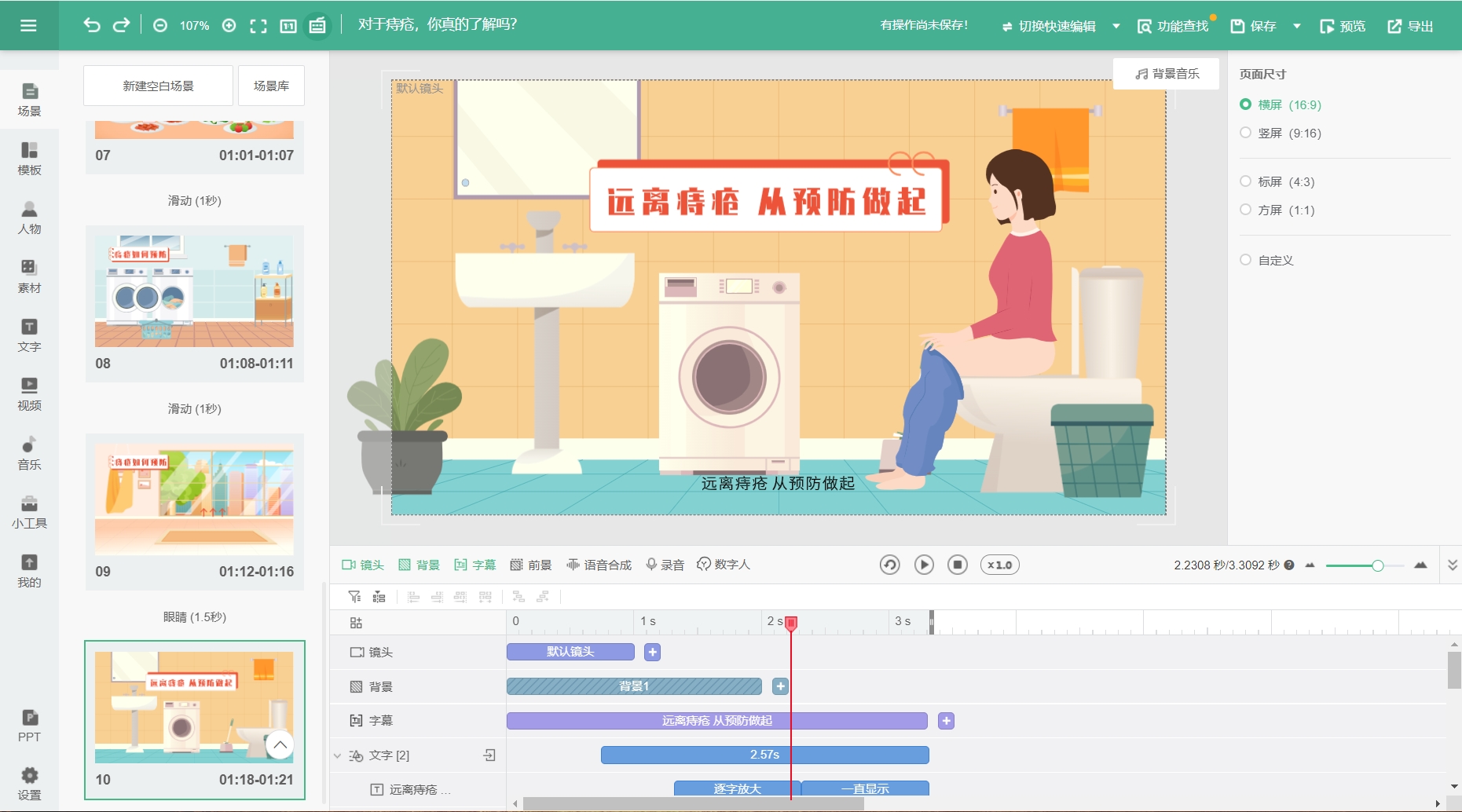Image resolution: width=1462 pixels, height=812 pixels.
Task: Select 横屏 (16:9) page size
Action: tap(1281, 104)
